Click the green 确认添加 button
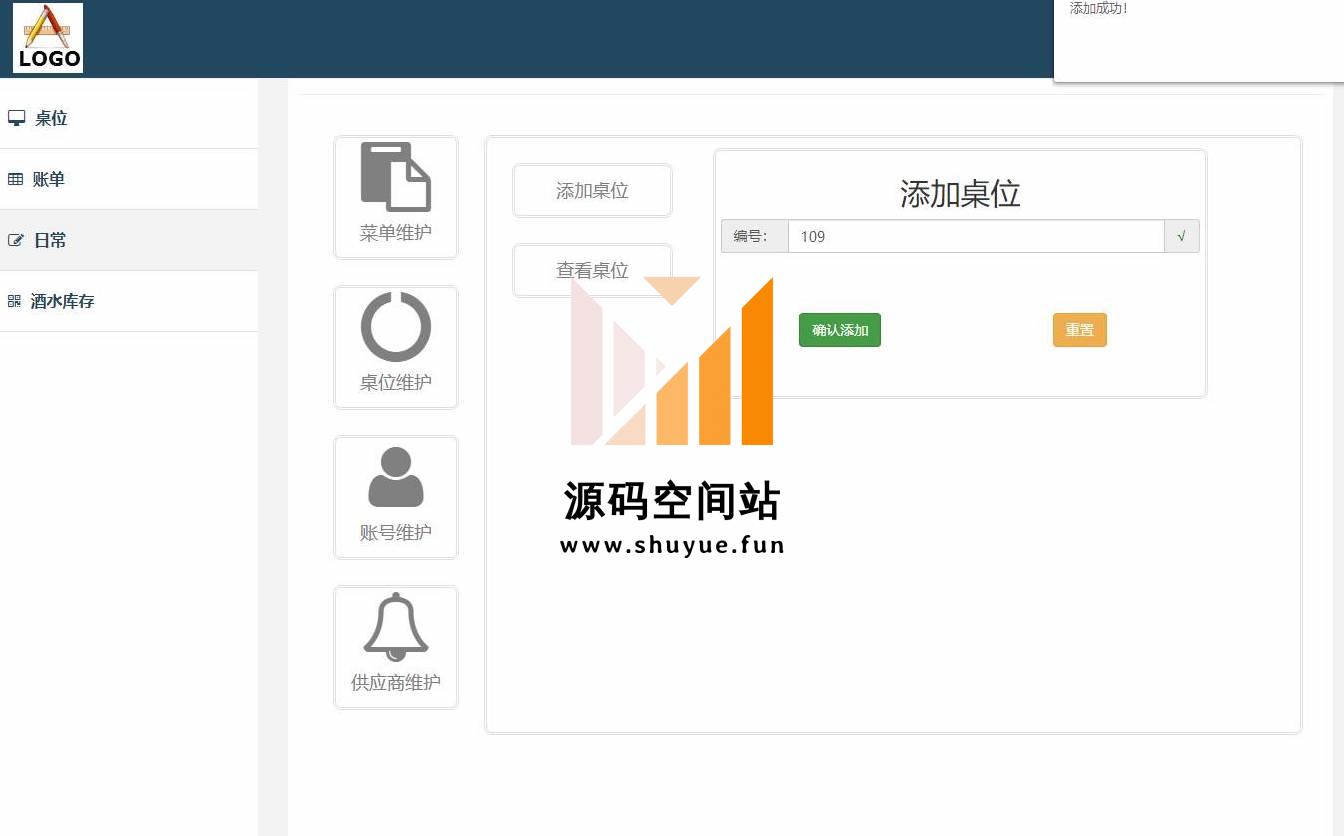Screen dimensions: 1344x836 pos(840,330)
